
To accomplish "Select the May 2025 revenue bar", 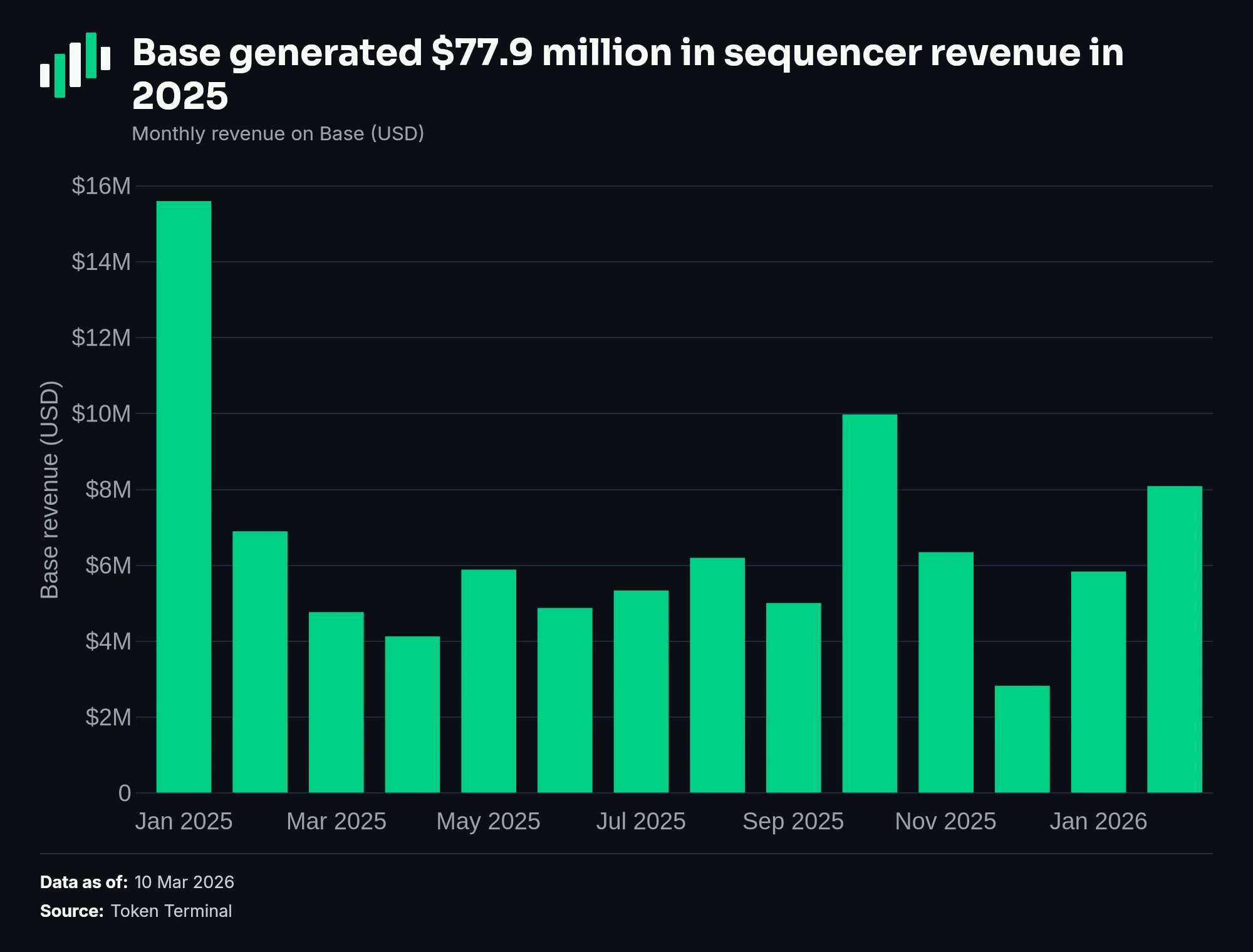I will pos(489,681).
